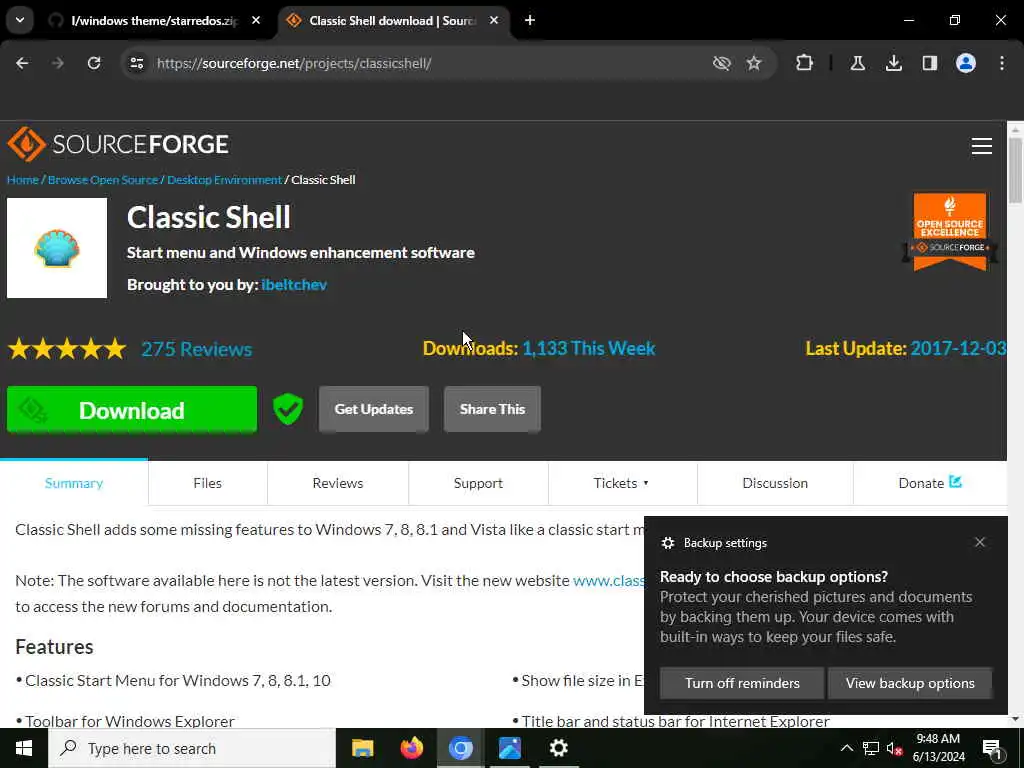Click the green Download button
Viewport: 1024px width, 768px height.
tap(132, 409)
